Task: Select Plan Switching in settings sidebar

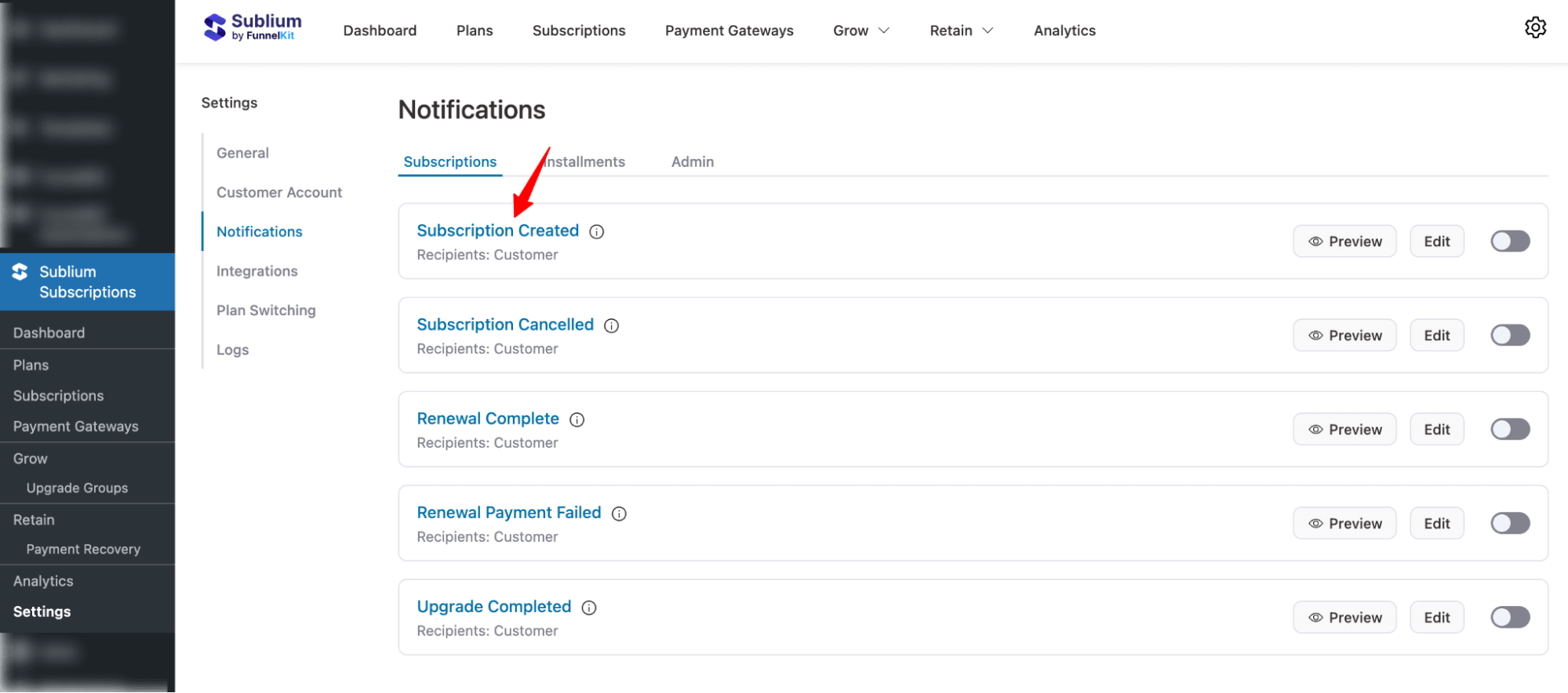Action: [265, 310]
